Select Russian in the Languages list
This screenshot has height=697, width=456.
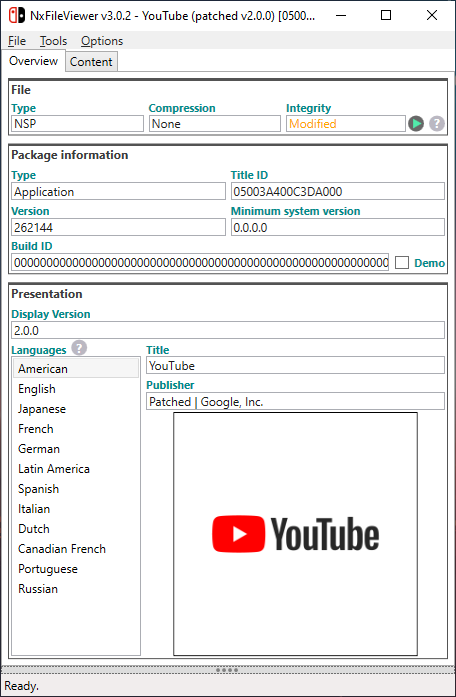click(x=76, y=589)
